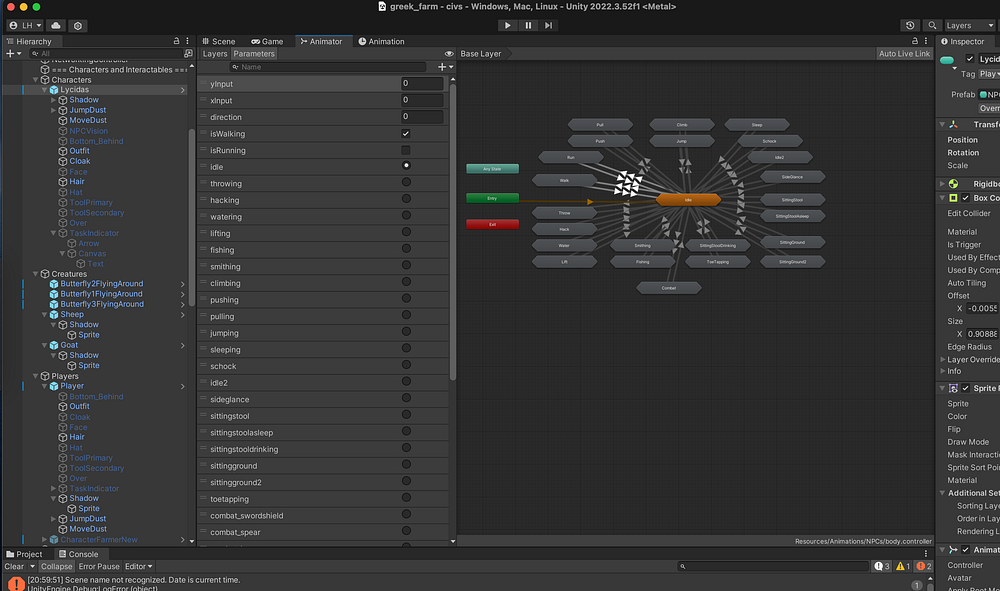Open the Undo History icon
This screenshot has height=591, width=1000.
coord(910,25)
